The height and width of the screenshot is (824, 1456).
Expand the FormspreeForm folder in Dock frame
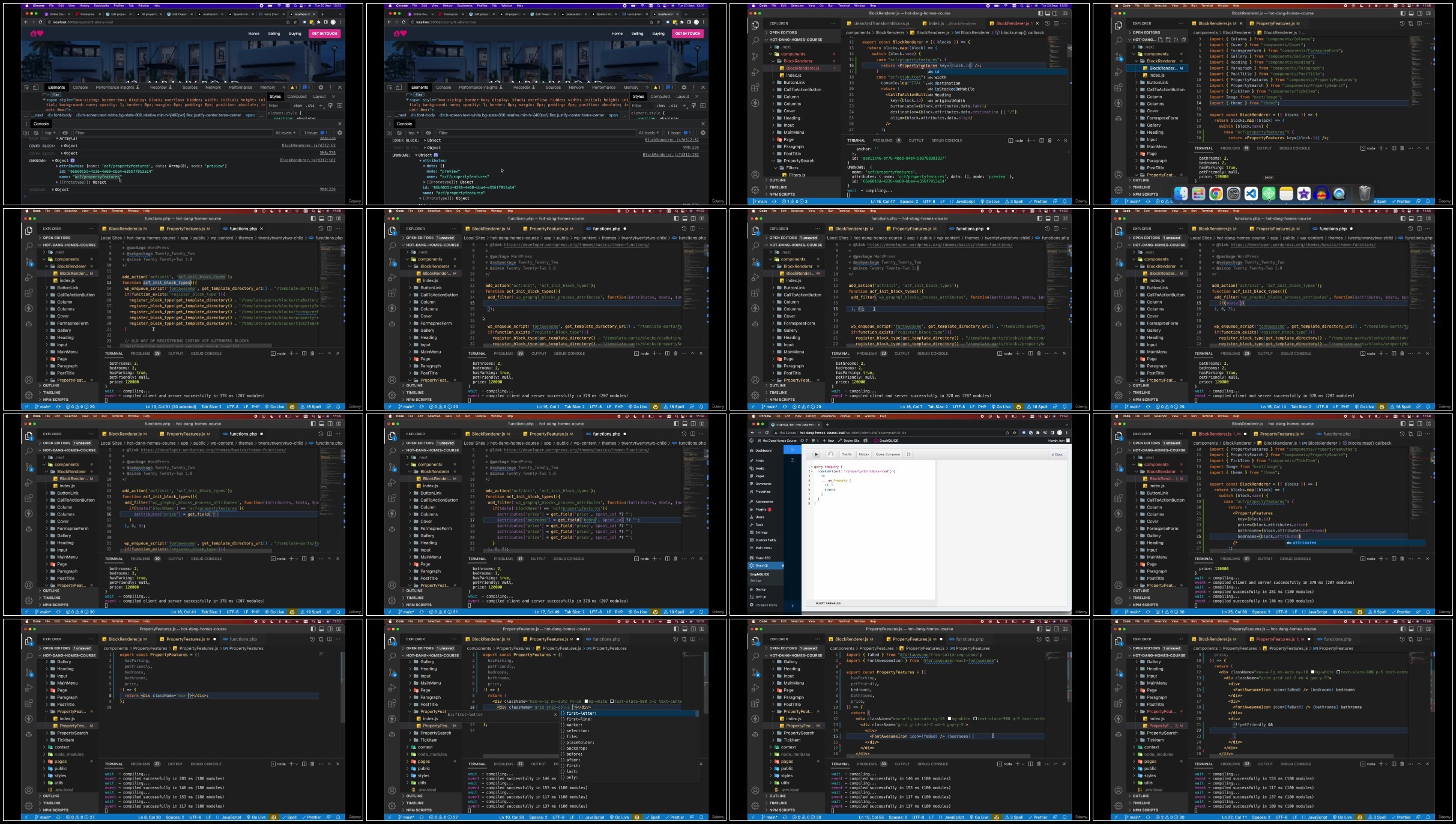(1162, 118)
